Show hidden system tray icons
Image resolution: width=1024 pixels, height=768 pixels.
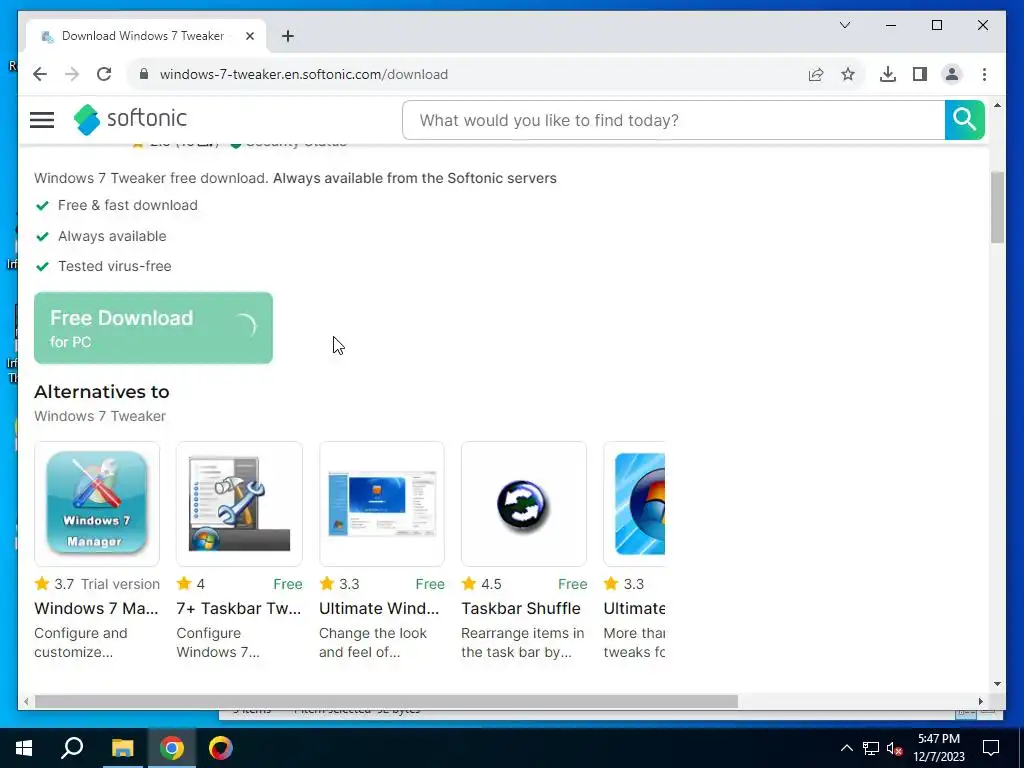(x=846, y=748)
